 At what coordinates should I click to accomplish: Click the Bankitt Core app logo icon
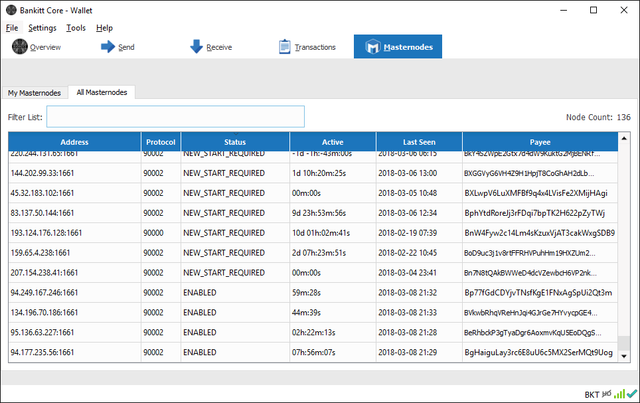coord(11,10)
